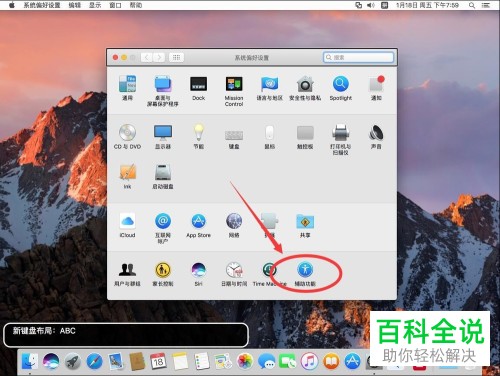Open the Notifications preference pane

coord(376,88)
